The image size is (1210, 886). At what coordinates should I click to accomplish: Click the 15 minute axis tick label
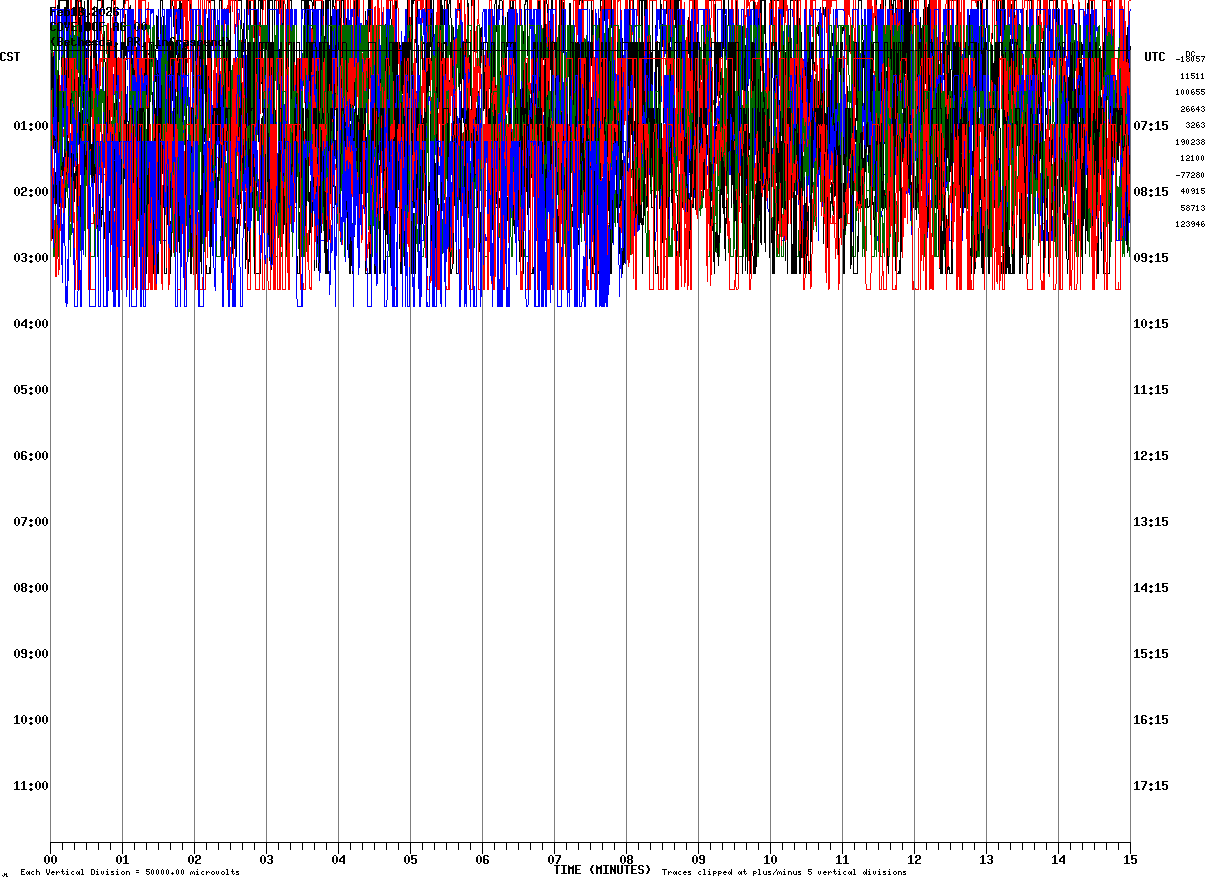pos(1130,860)
